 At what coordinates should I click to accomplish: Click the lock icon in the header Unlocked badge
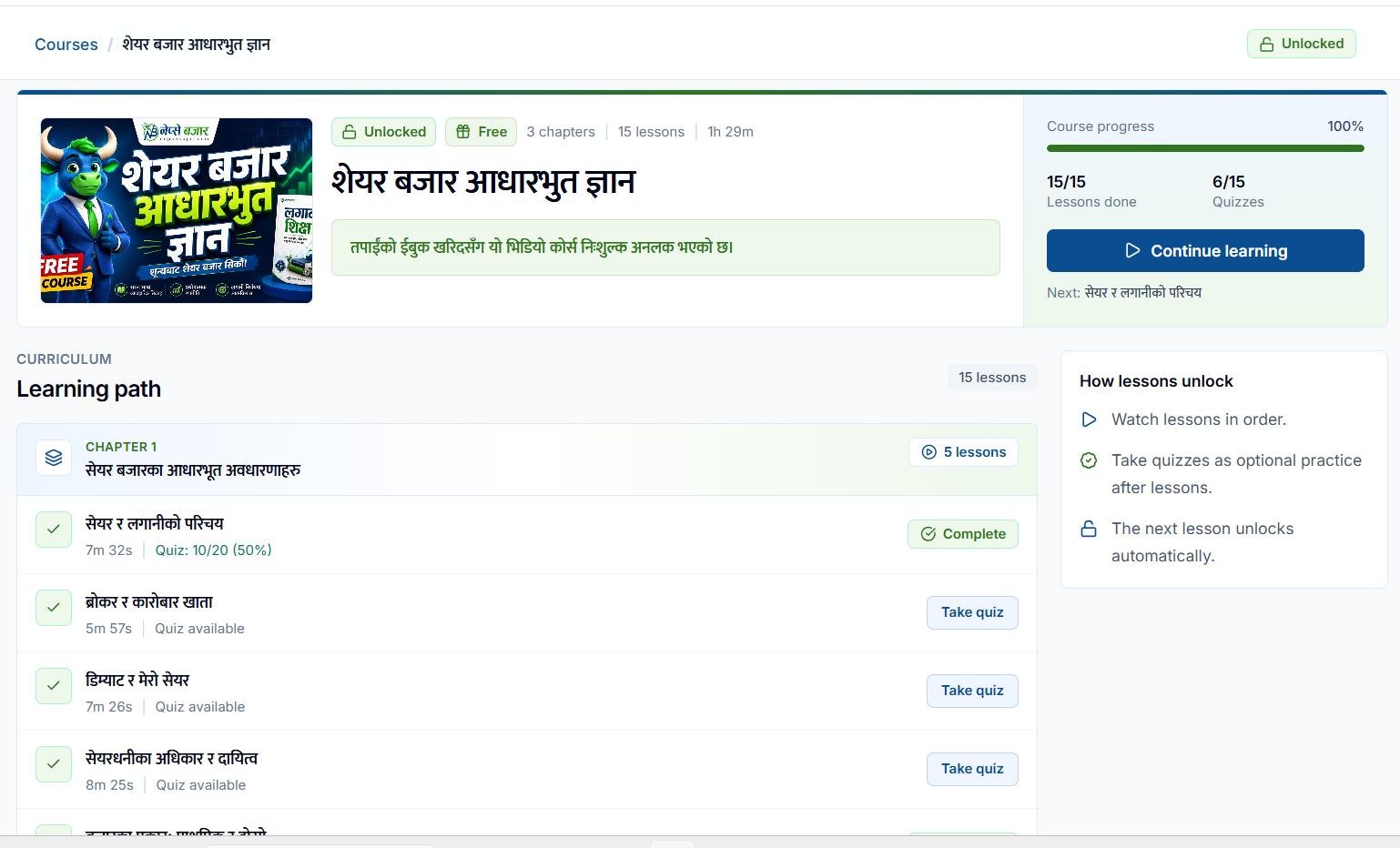pos(1266,44)
